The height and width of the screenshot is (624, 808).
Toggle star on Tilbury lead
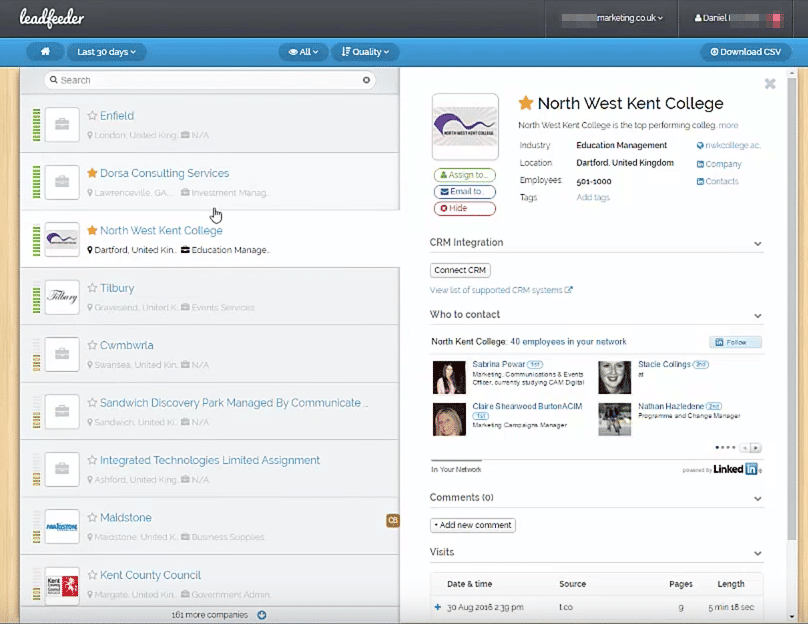(92, 288)
